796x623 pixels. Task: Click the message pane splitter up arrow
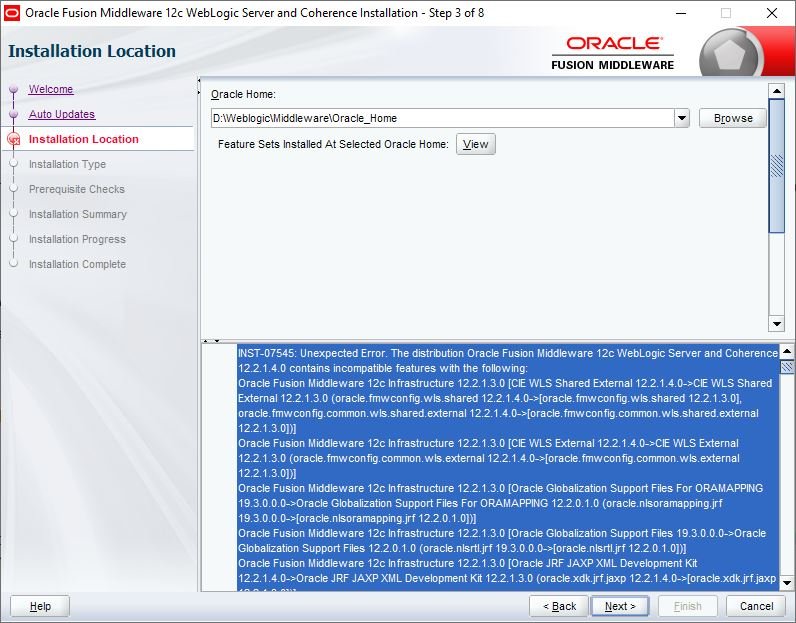pos(206,341)
